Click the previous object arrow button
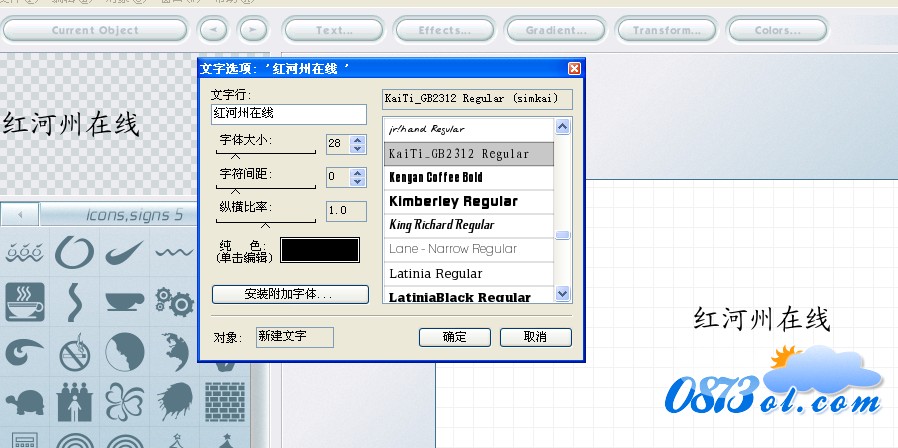Screen dimensions: 898x448 213,30
